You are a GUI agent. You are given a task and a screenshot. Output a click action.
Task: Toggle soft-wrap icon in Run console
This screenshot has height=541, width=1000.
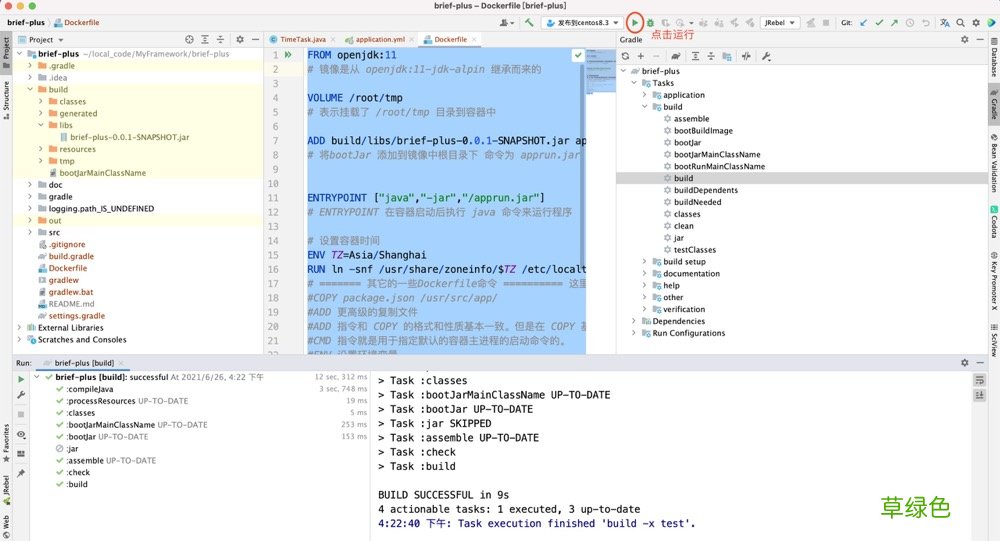(x=980, y=380)
